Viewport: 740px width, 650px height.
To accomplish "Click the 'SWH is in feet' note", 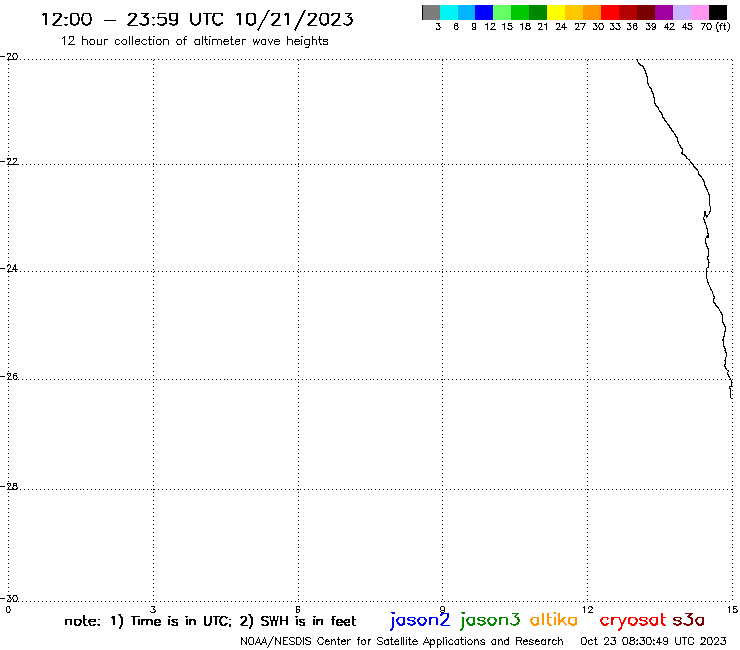I will click(309, 621).
